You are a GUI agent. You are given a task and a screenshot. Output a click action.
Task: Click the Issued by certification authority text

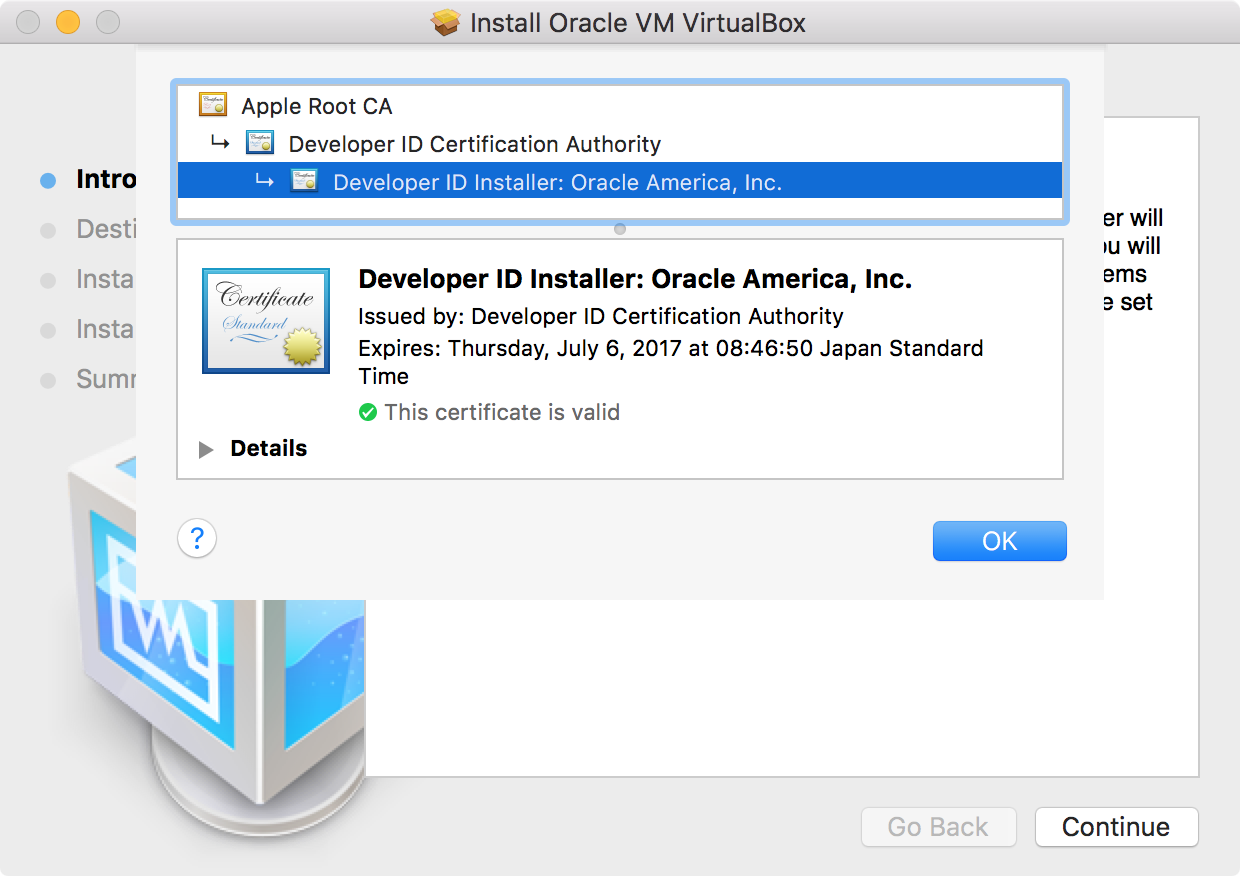tap(601, 317)
